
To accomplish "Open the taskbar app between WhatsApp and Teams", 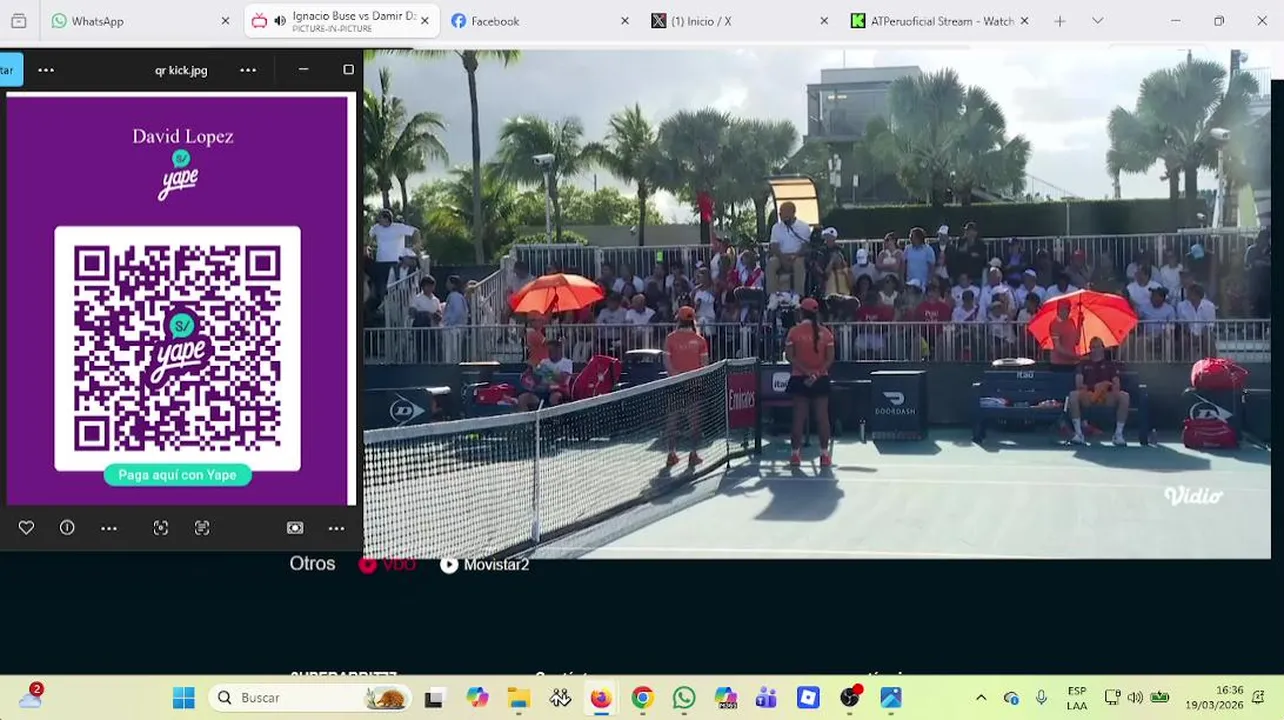I will click(x=726, y=698).
